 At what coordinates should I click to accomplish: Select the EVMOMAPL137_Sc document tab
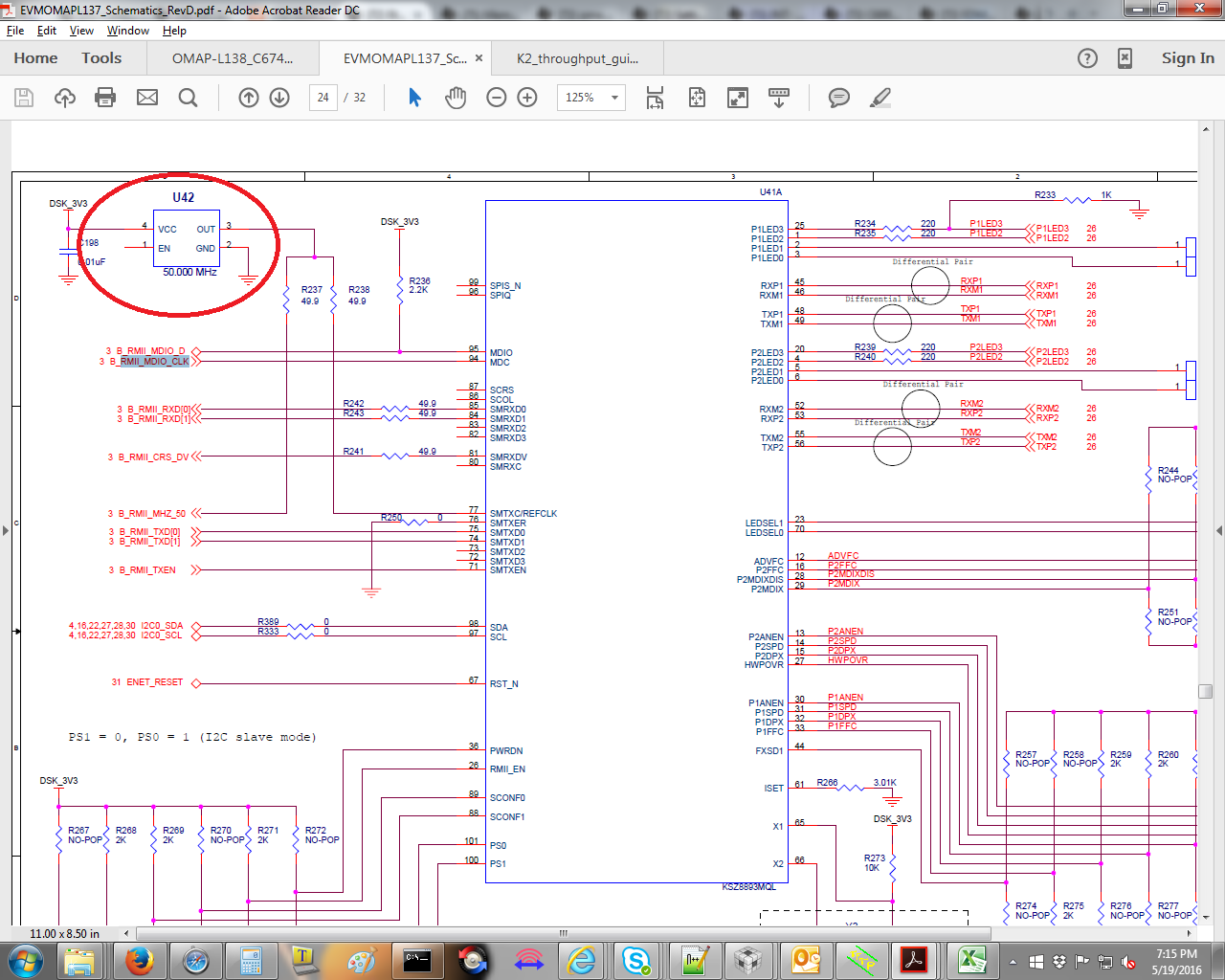point(405,58)
